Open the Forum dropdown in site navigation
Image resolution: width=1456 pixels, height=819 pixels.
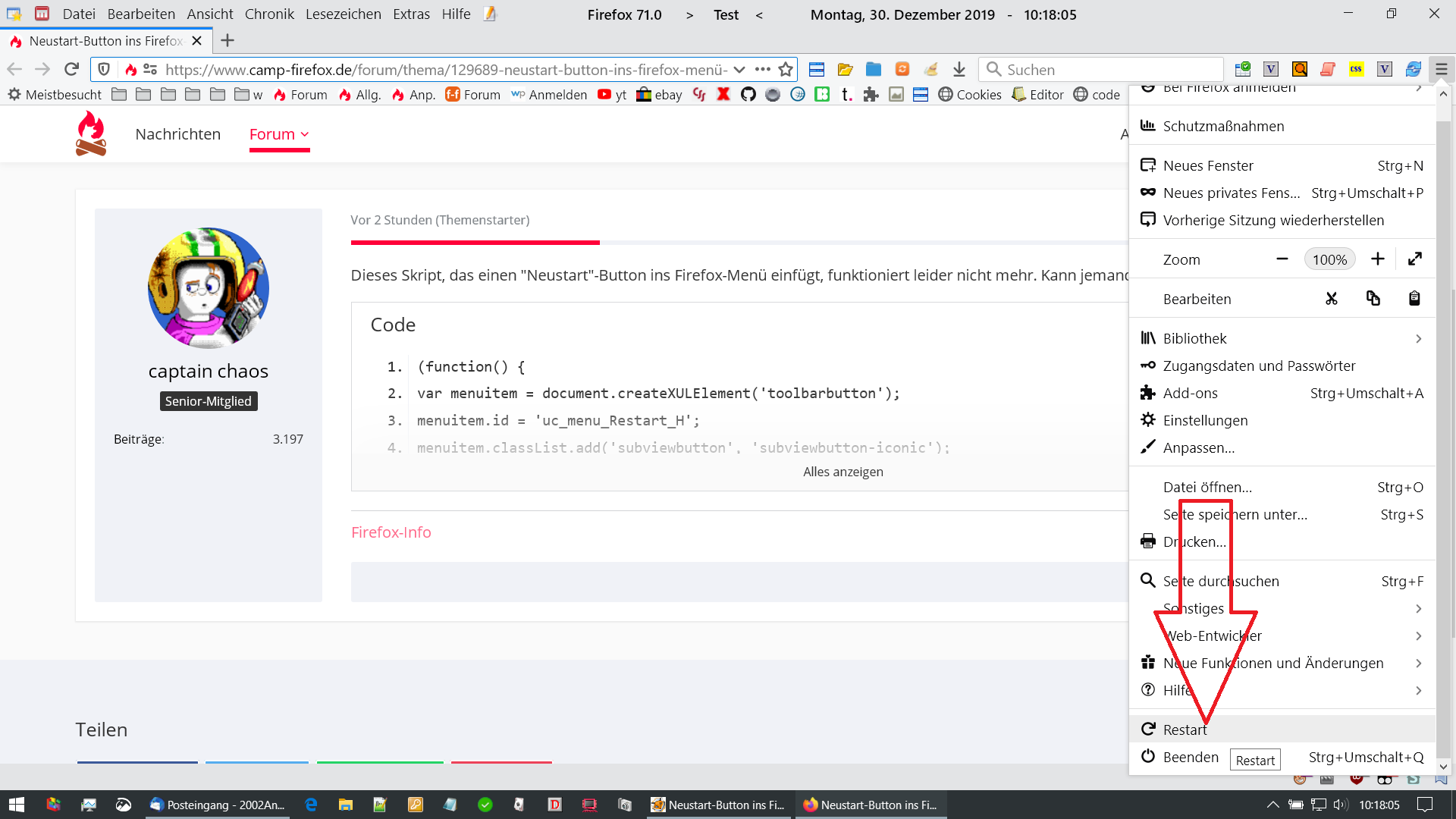coord(279,134)
